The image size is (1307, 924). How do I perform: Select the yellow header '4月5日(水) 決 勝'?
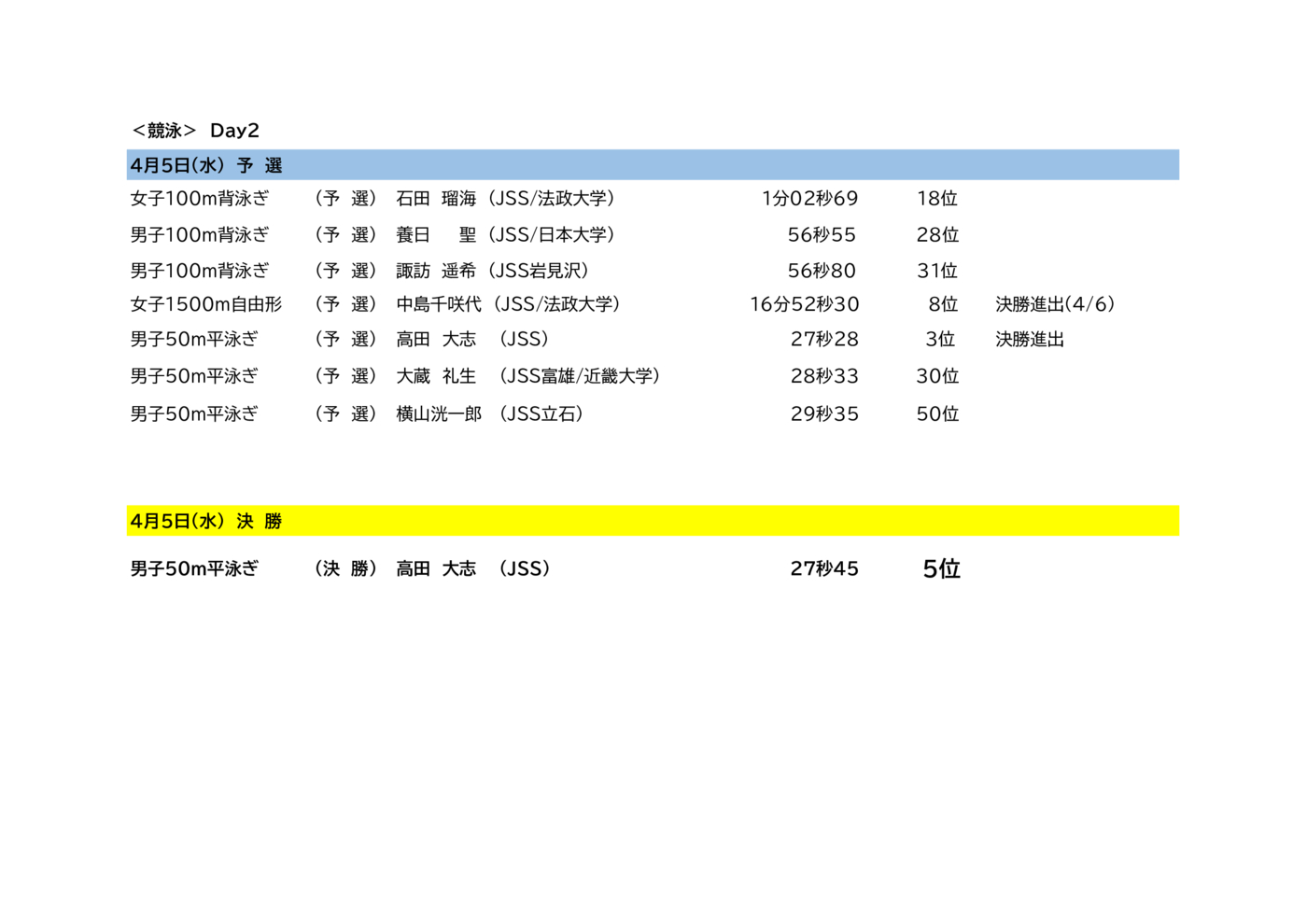point(653,521)
